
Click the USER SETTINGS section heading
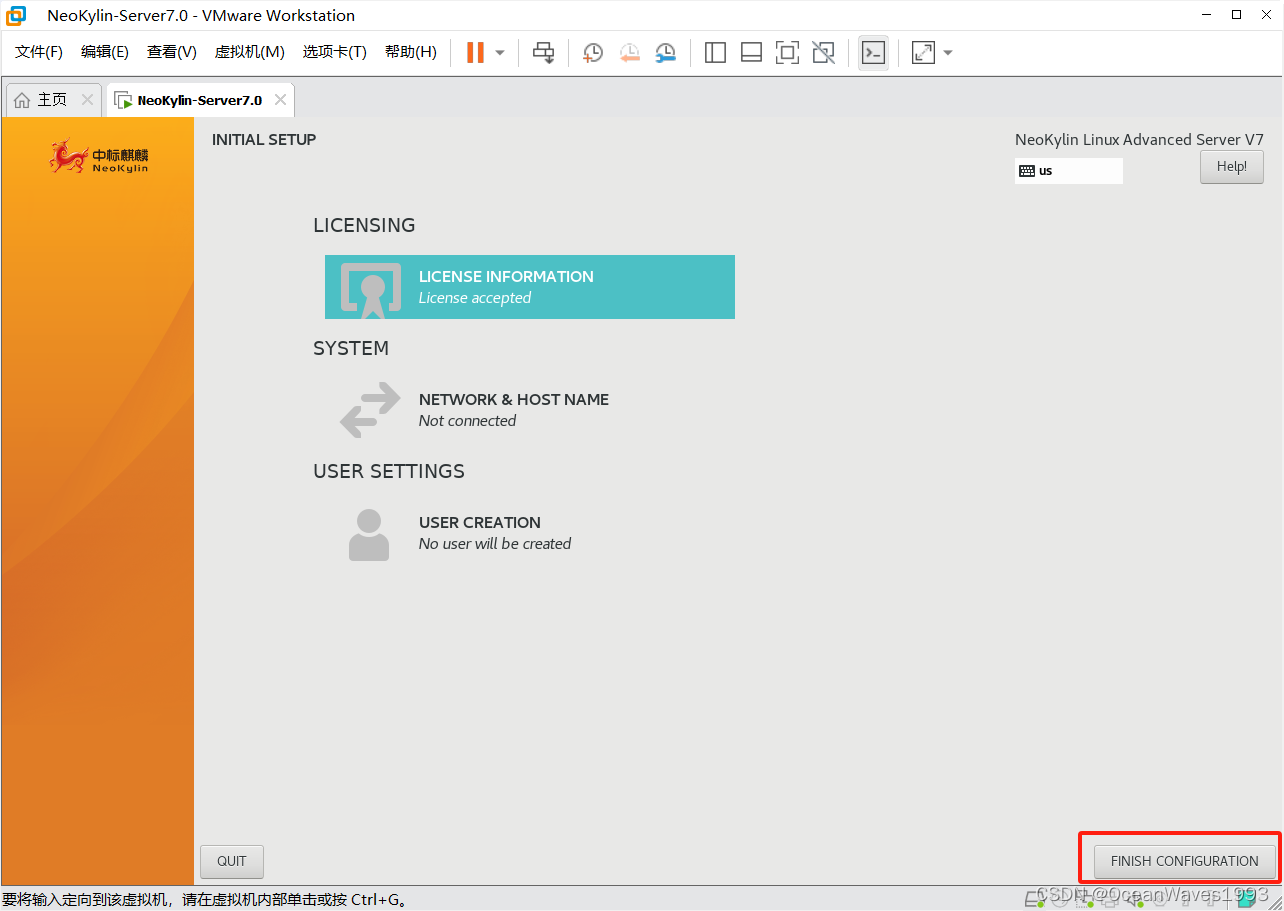[x=389, y=471]
